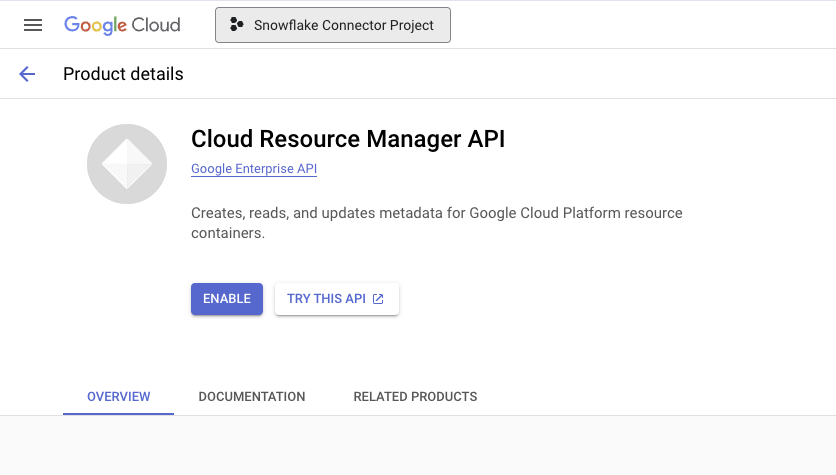Click the API description paragraph text
836x475 pixels.
[436, 223]
